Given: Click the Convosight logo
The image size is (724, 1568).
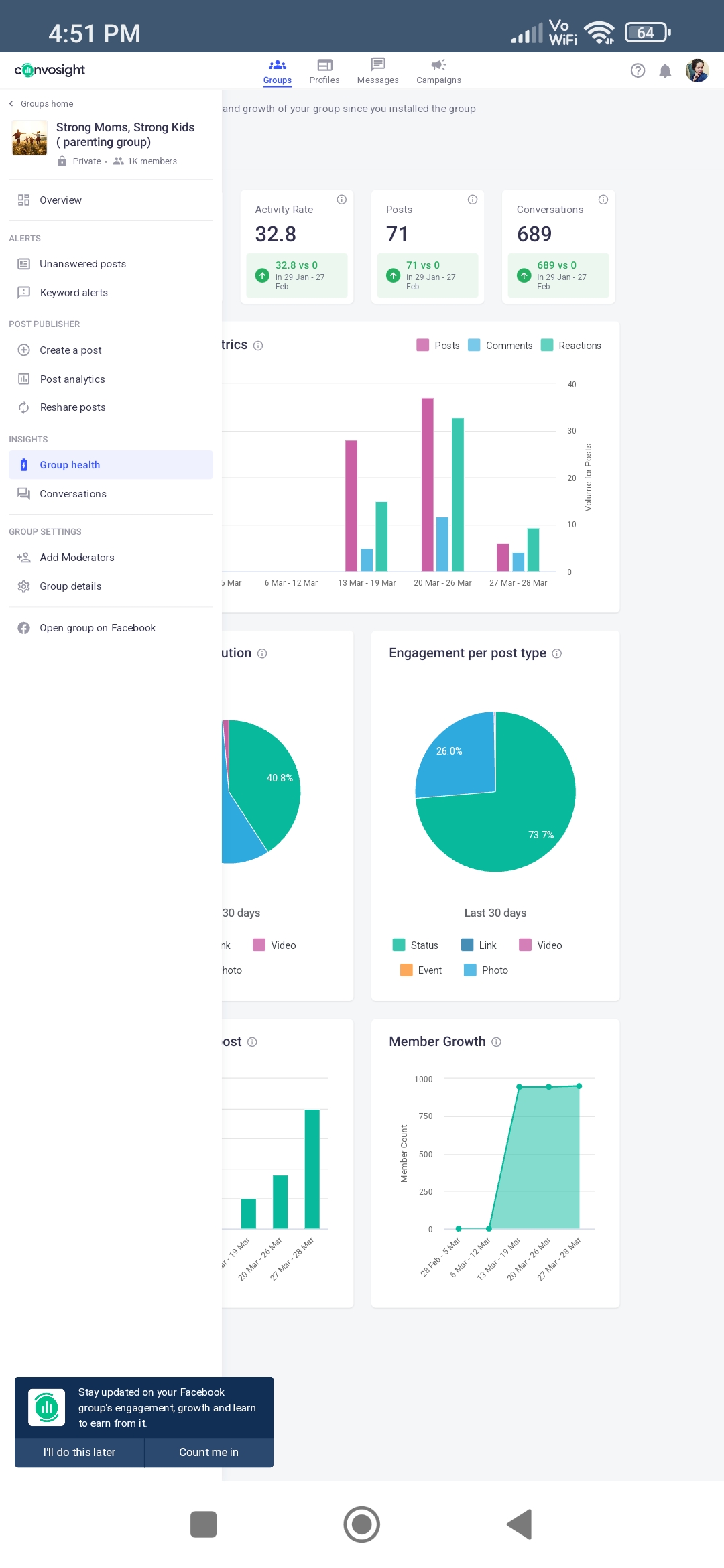Looking at the screenshot, I should 50,70.
